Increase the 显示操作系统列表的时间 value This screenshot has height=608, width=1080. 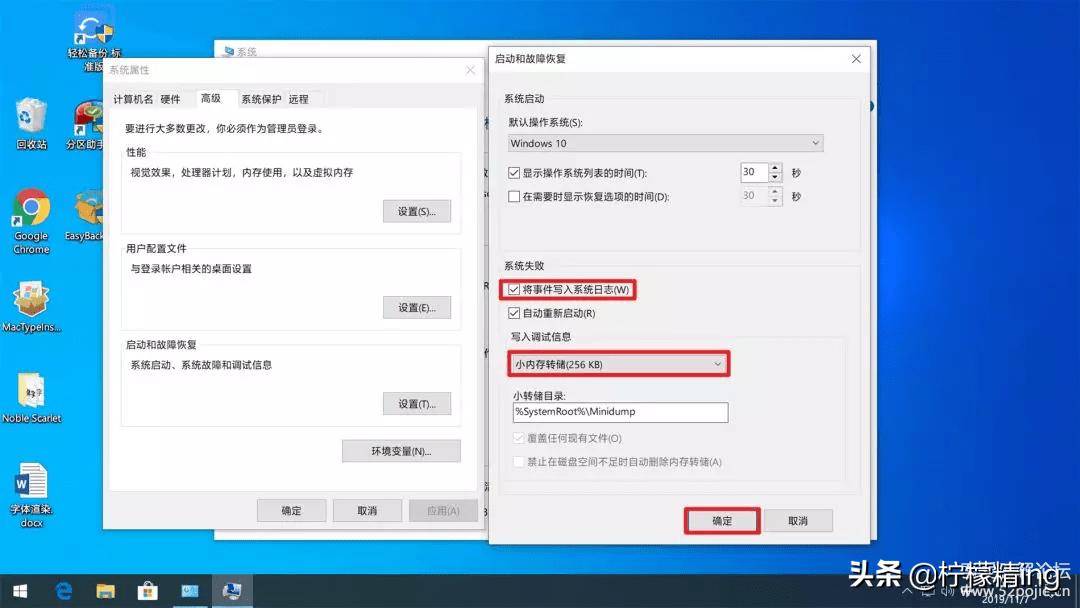click(x=775, y=166)
